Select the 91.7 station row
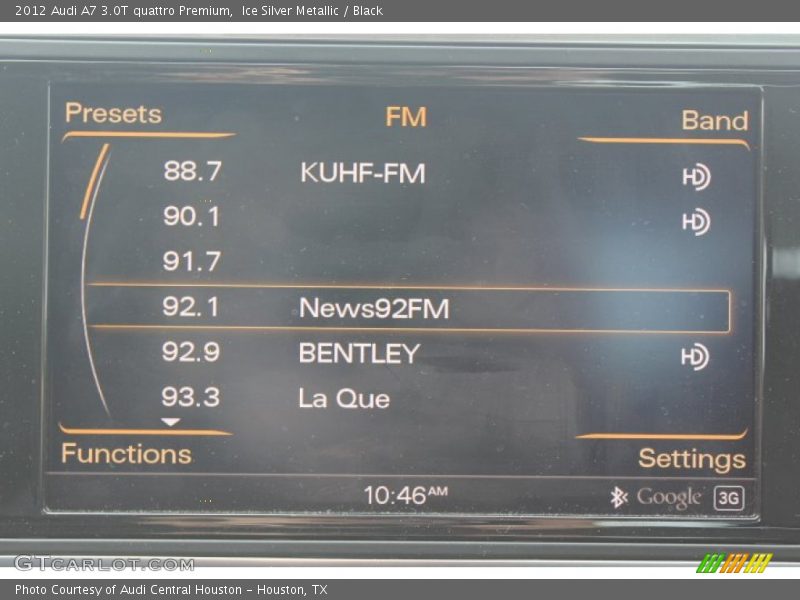Screen dimensions: 800x600 pos(408,261)
